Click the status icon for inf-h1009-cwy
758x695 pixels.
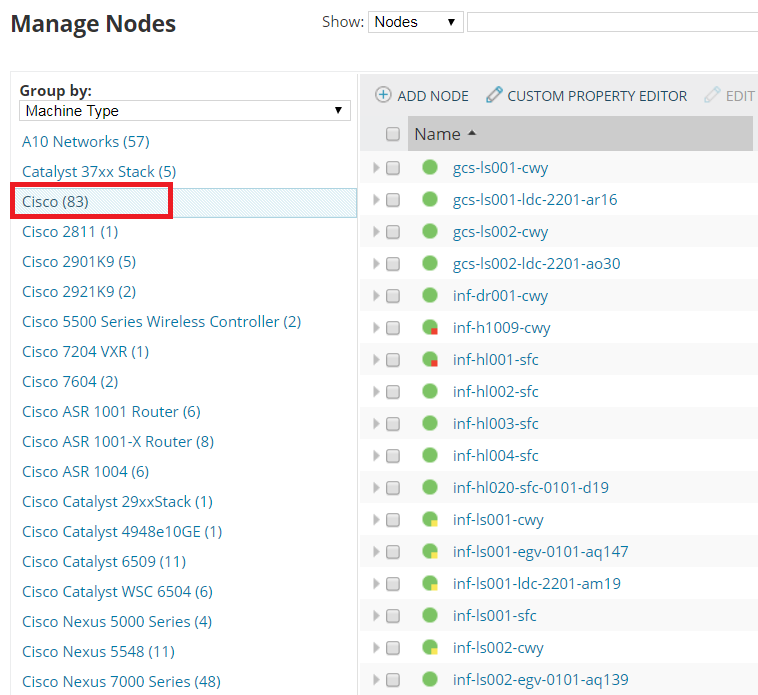coord(430,328)
